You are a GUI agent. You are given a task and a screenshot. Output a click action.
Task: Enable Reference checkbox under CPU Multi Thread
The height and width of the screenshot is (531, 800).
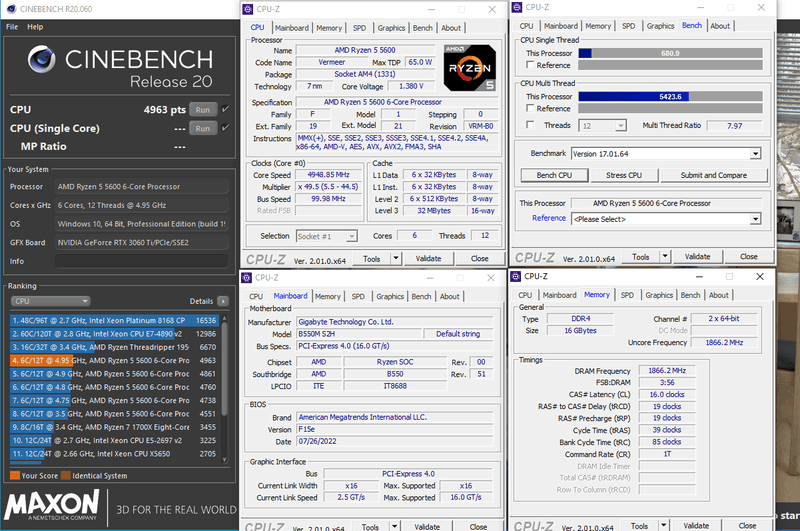(x=530, y=108)
